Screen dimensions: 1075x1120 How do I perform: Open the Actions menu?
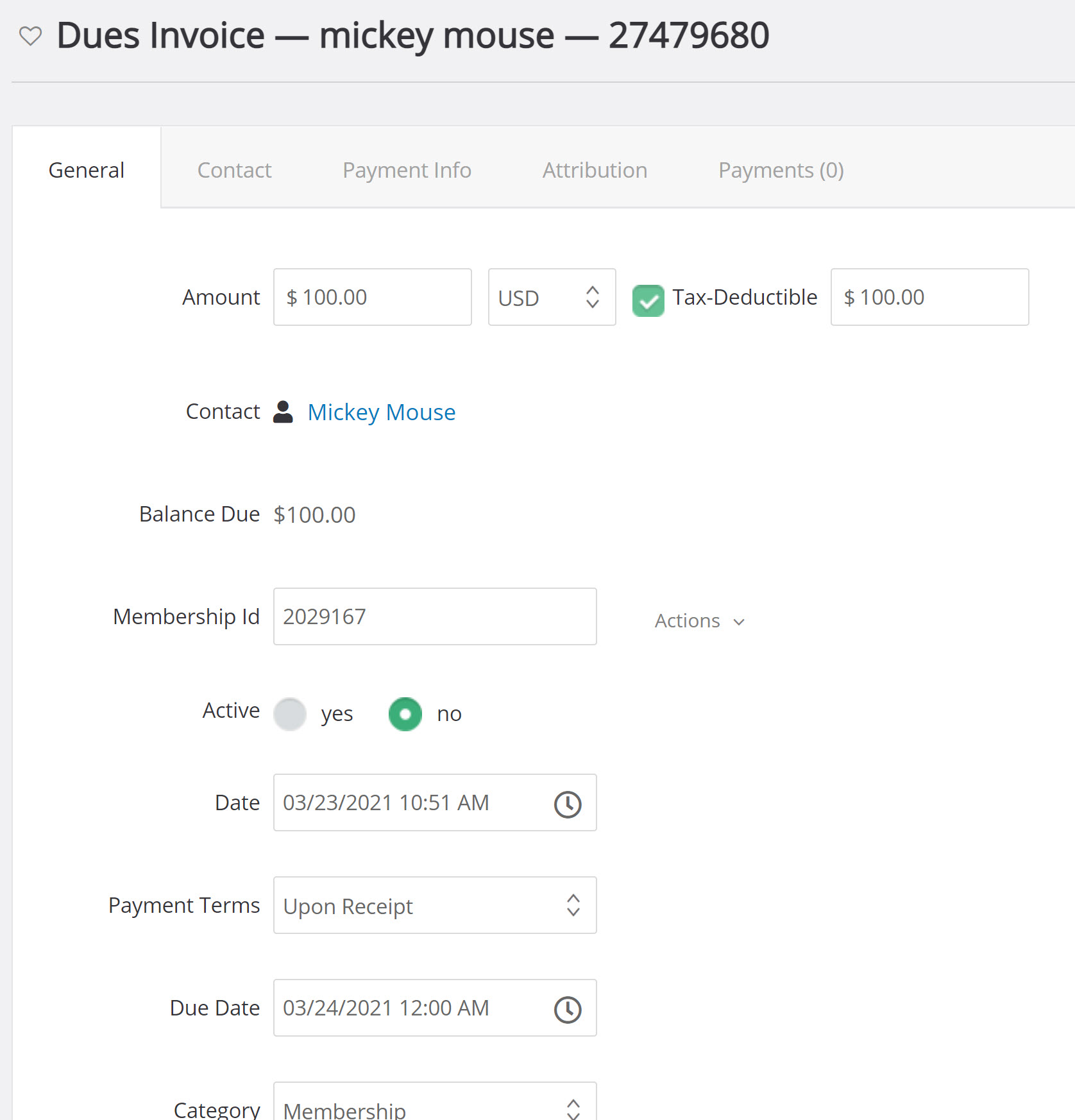tap(699, 620)
